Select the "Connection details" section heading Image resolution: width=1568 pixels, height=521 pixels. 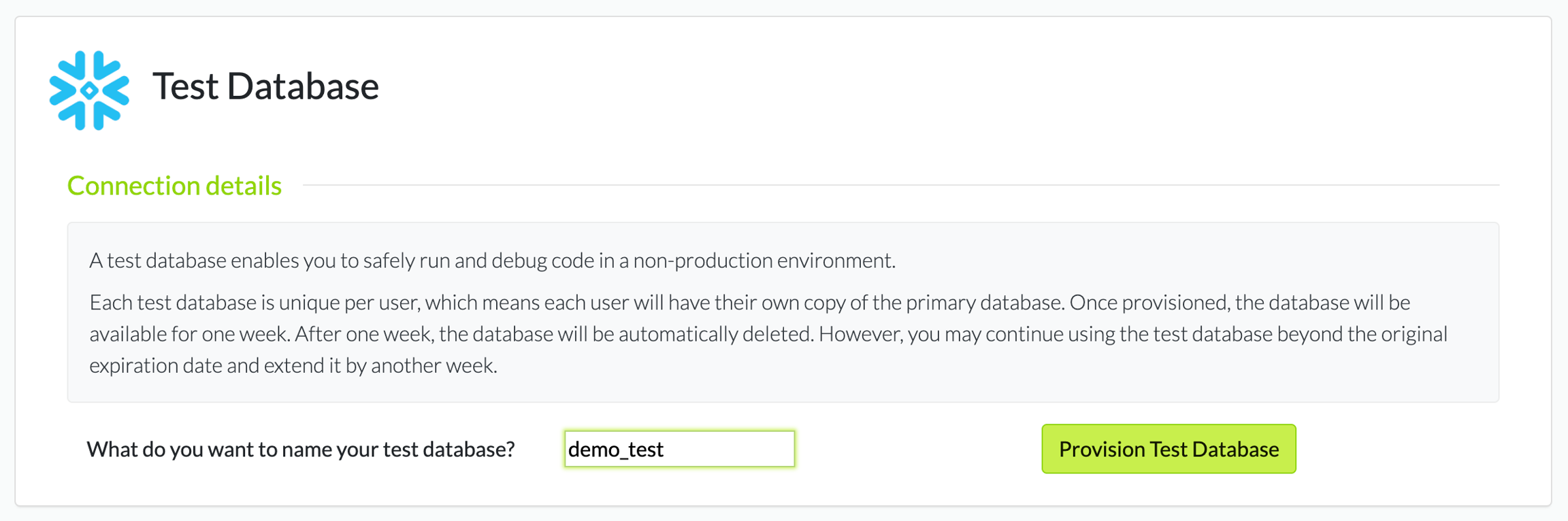click(x=174, y=186)
